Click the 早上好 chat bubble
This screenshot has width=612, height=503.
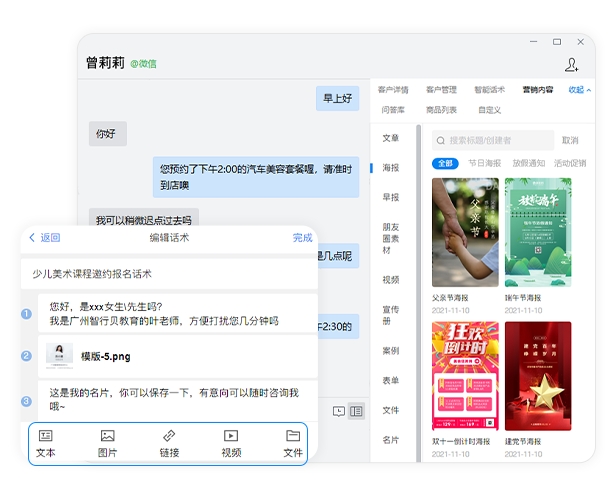pos(338,98)
